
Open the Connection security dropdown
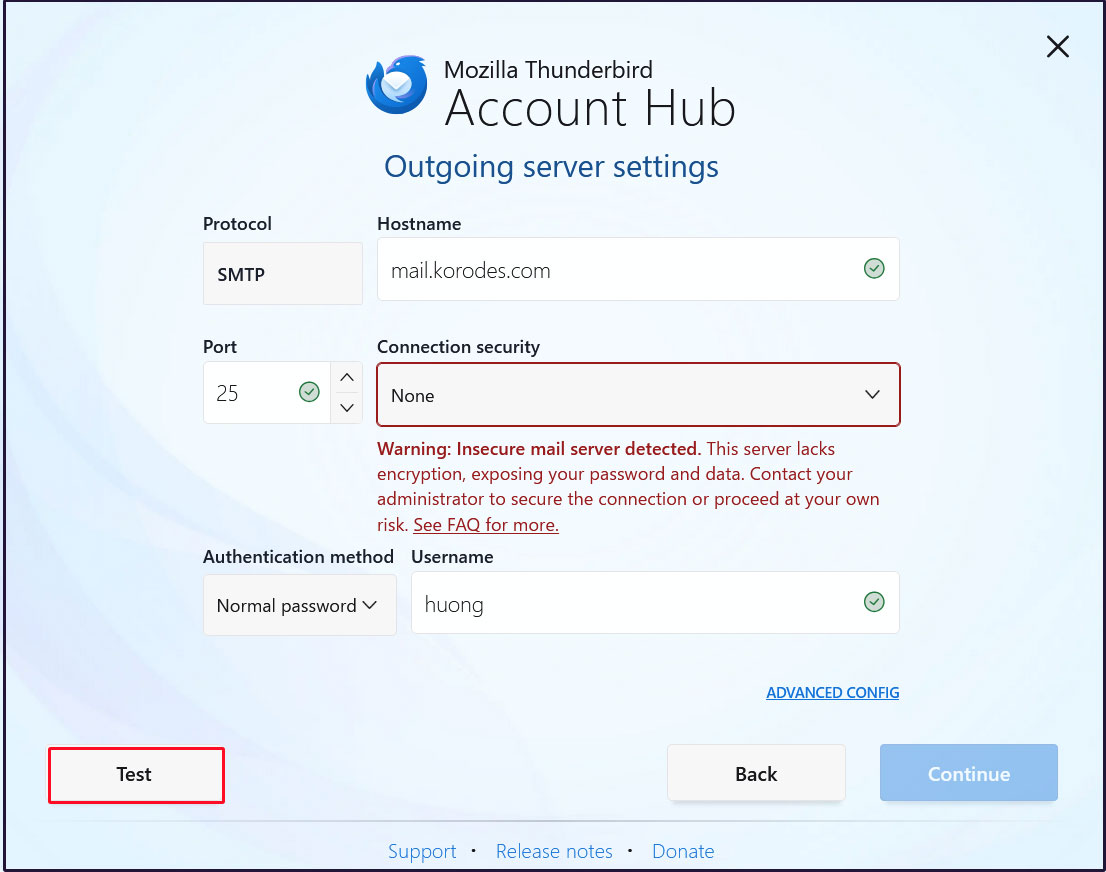coord(638,395)
